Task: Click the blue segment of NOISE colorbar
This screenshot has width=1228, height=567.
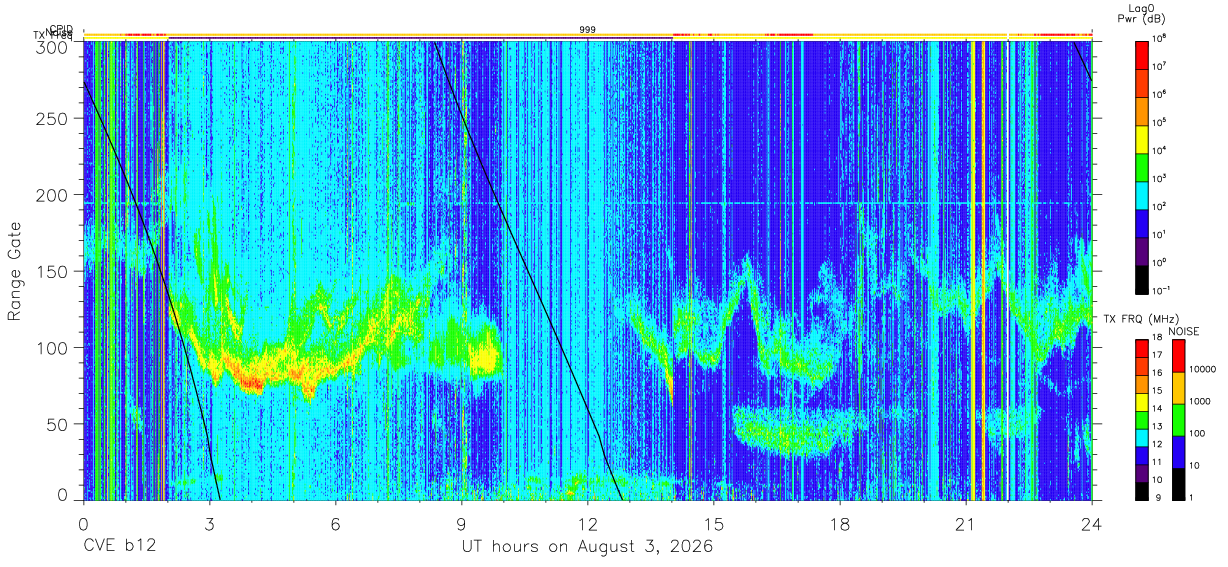Action: (1178, 452)
